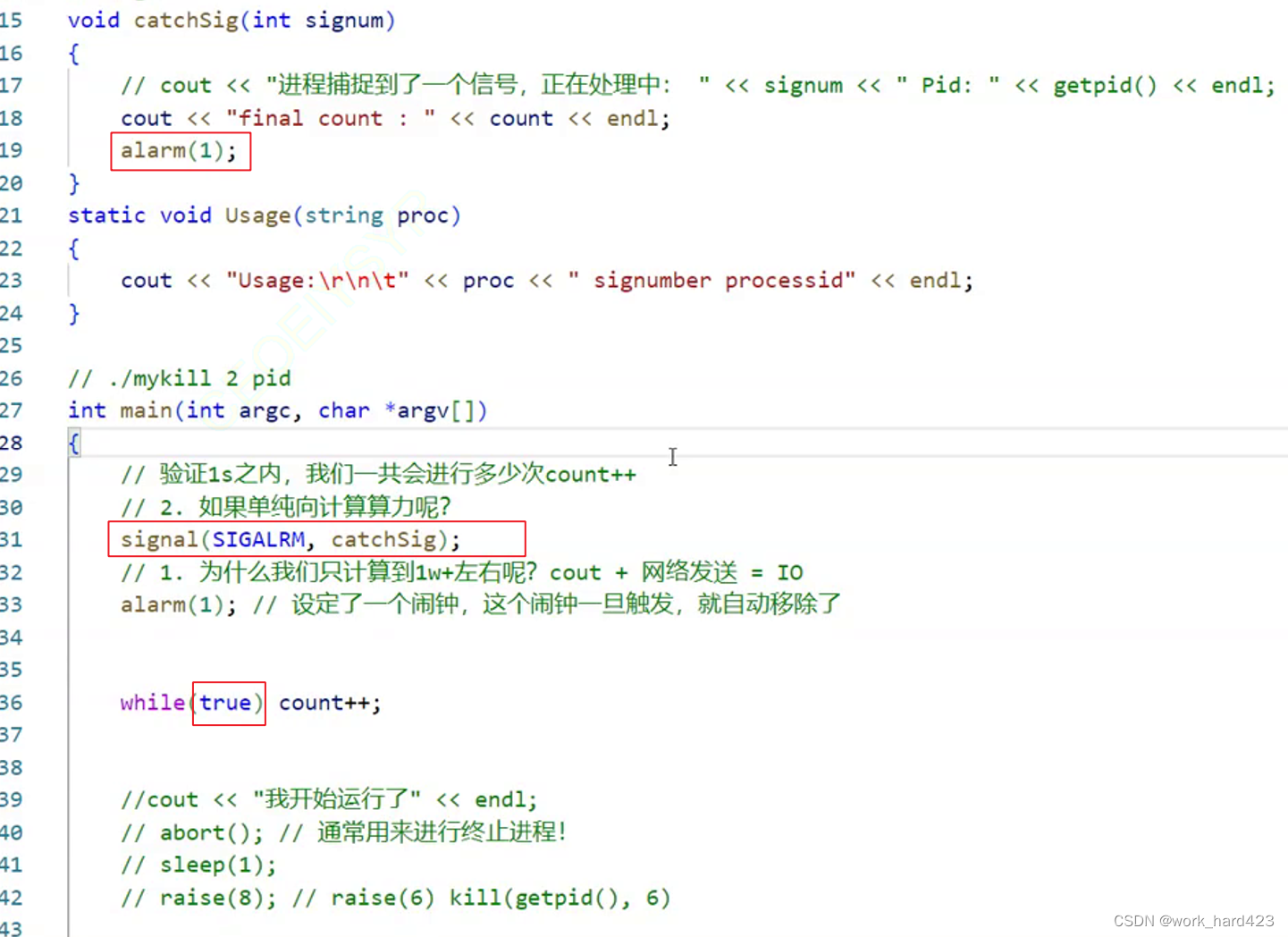1288x937 pixels.
Task: Click line number 31 in the gutter
Action: (12, 540)
